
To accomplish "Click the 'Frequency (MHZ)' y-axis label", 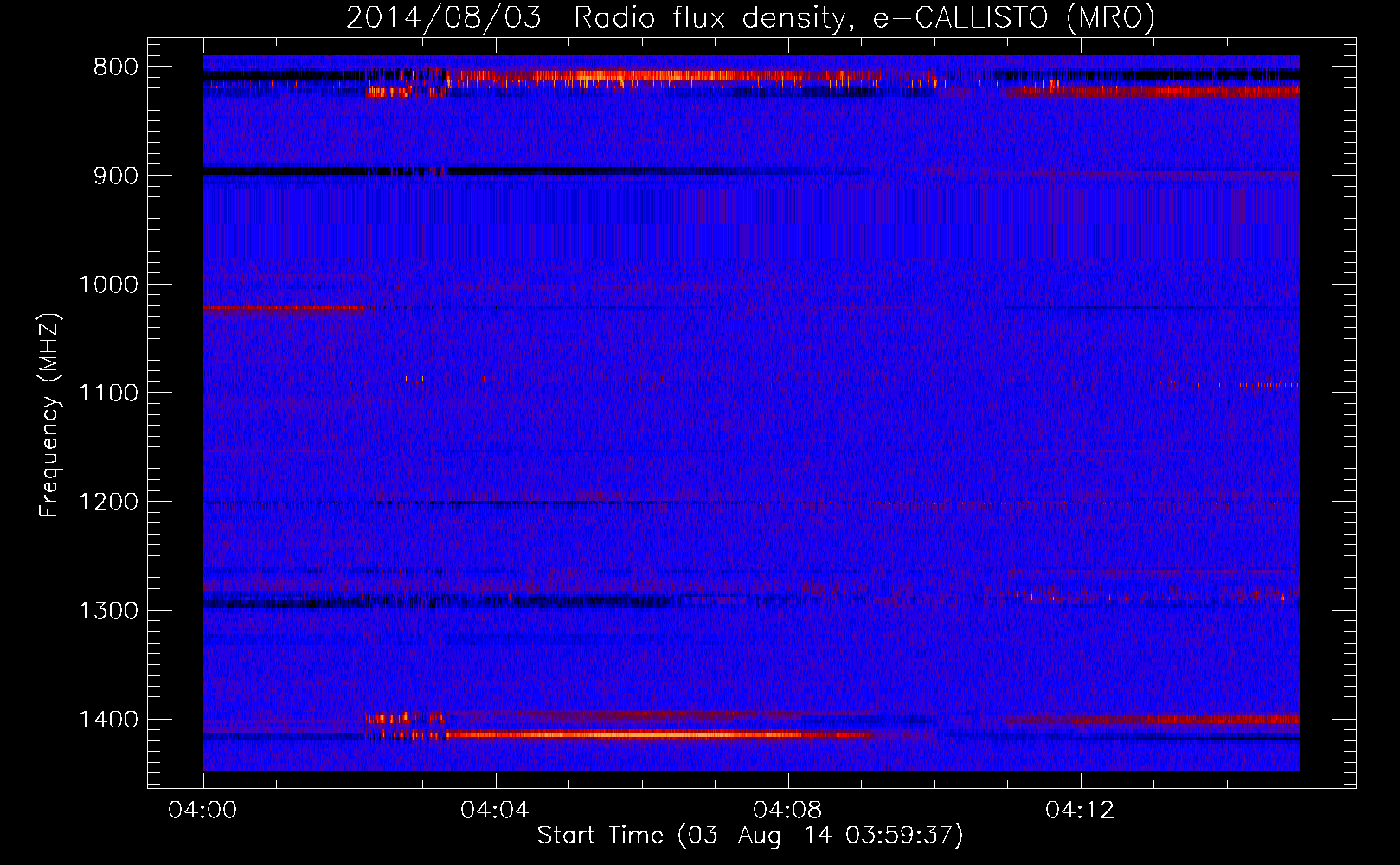I will pyautogui.click(x=49, y=414).
